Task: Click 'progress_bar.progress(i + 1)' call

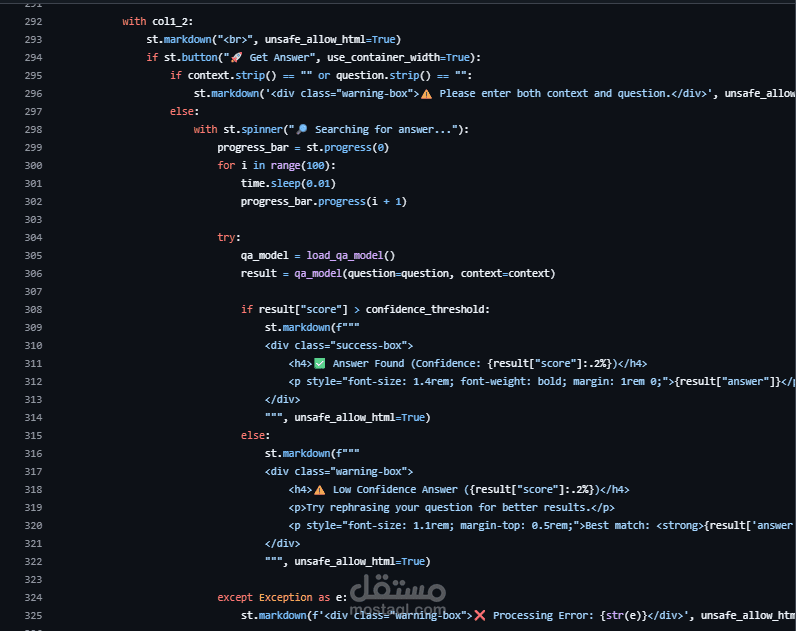Action: click(324, 202)
